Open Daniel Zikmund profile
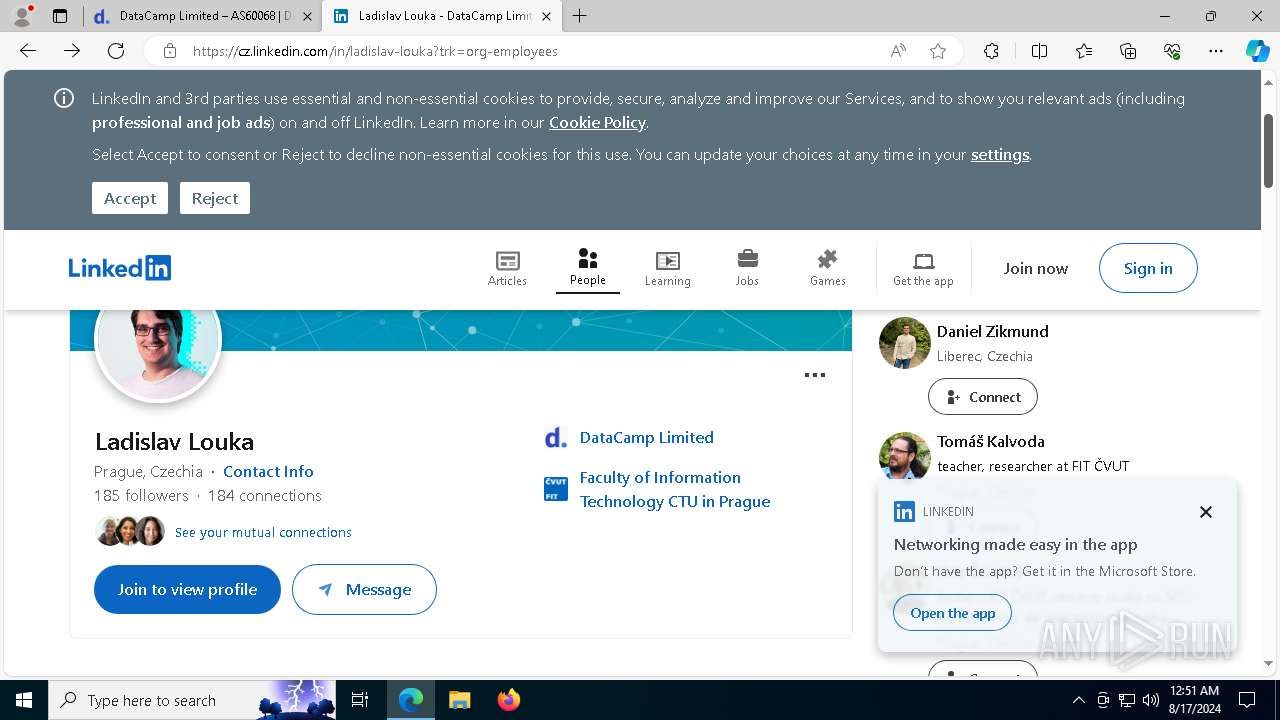 (x=992, y=331)
